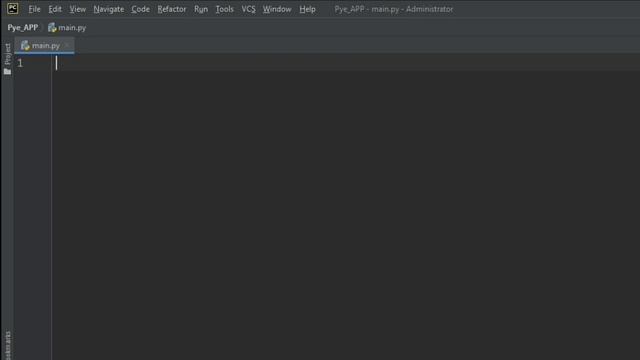This screenshot has width=640, height=360.
Task: Click the PyCharm logo icon
Action: pyautogui.click(x=13, y=9)
